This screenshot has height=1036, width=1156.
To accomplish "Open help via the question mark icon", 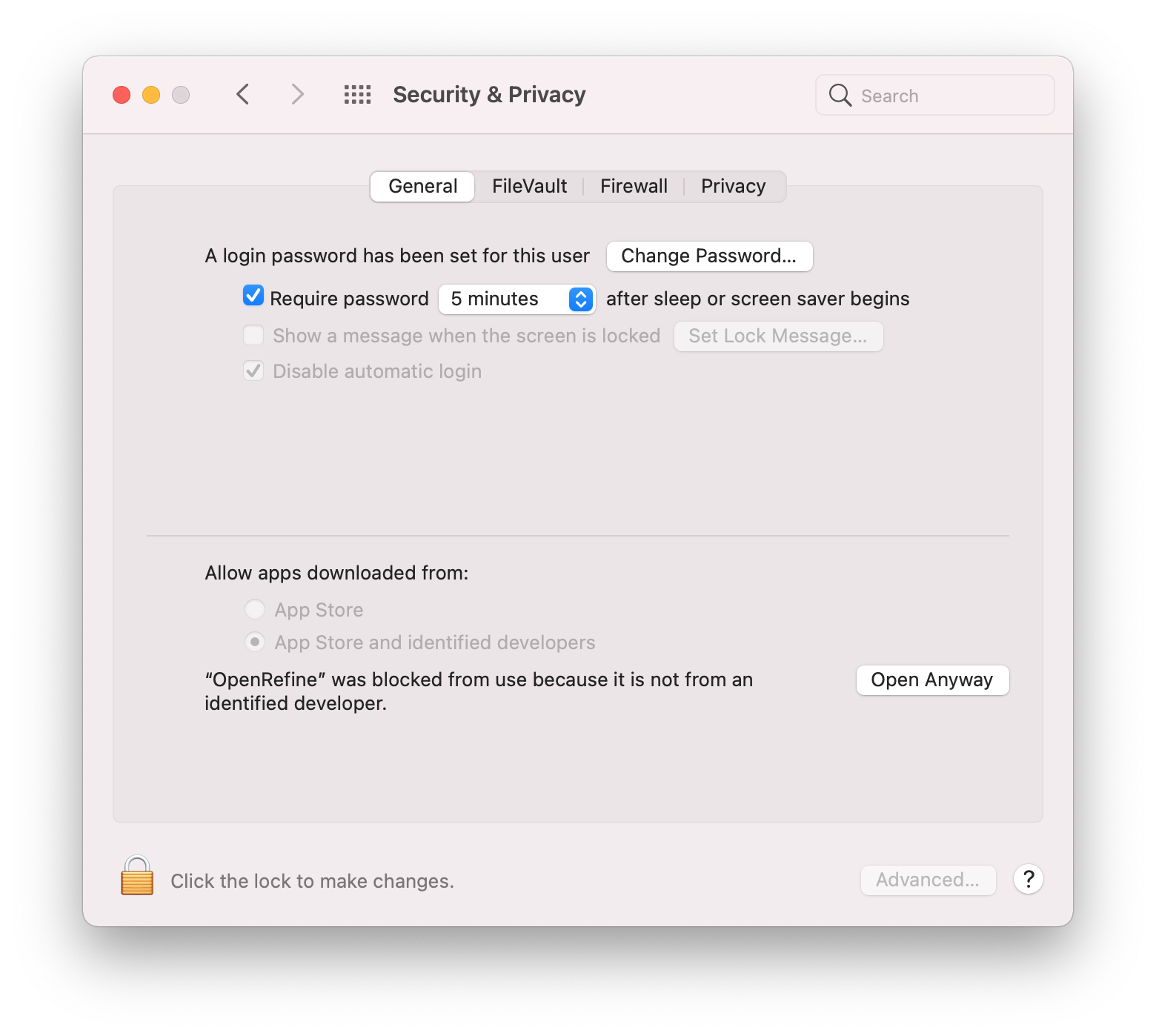I will tap(1028, 880).
